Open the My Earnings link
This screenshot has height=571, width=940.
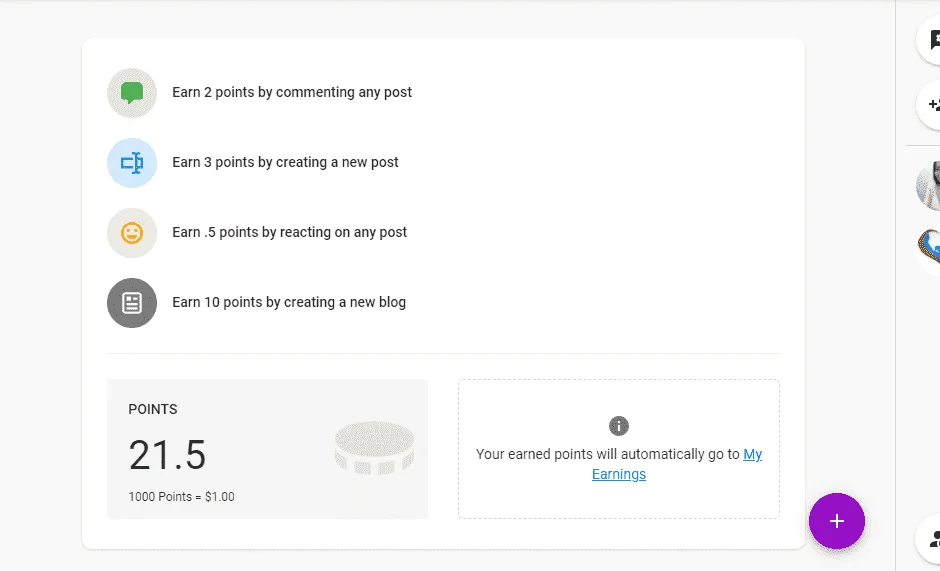[677, 464]
